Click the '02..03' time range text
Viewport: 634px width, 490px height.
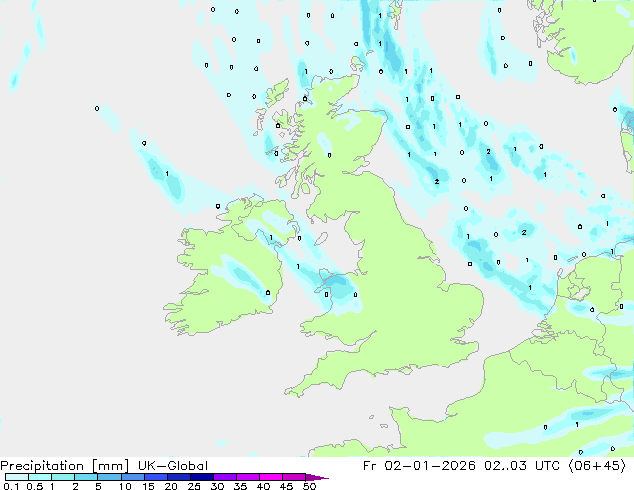[505, 466]
